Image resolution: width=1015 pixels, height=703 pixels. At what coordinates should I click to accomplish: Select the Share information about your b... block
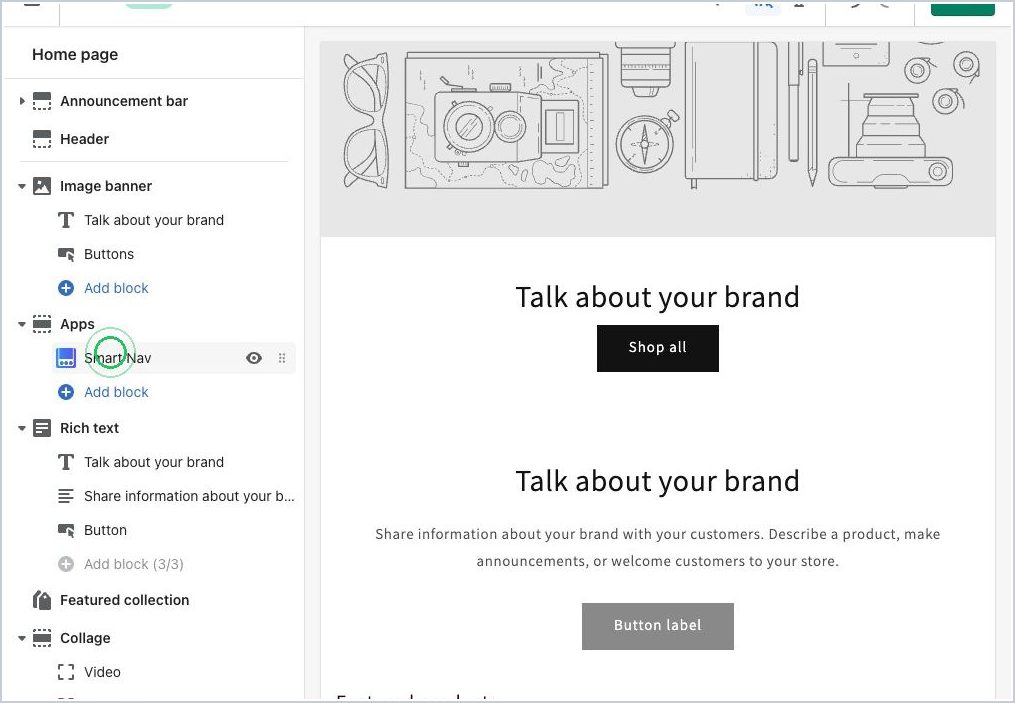click(189, 497)
